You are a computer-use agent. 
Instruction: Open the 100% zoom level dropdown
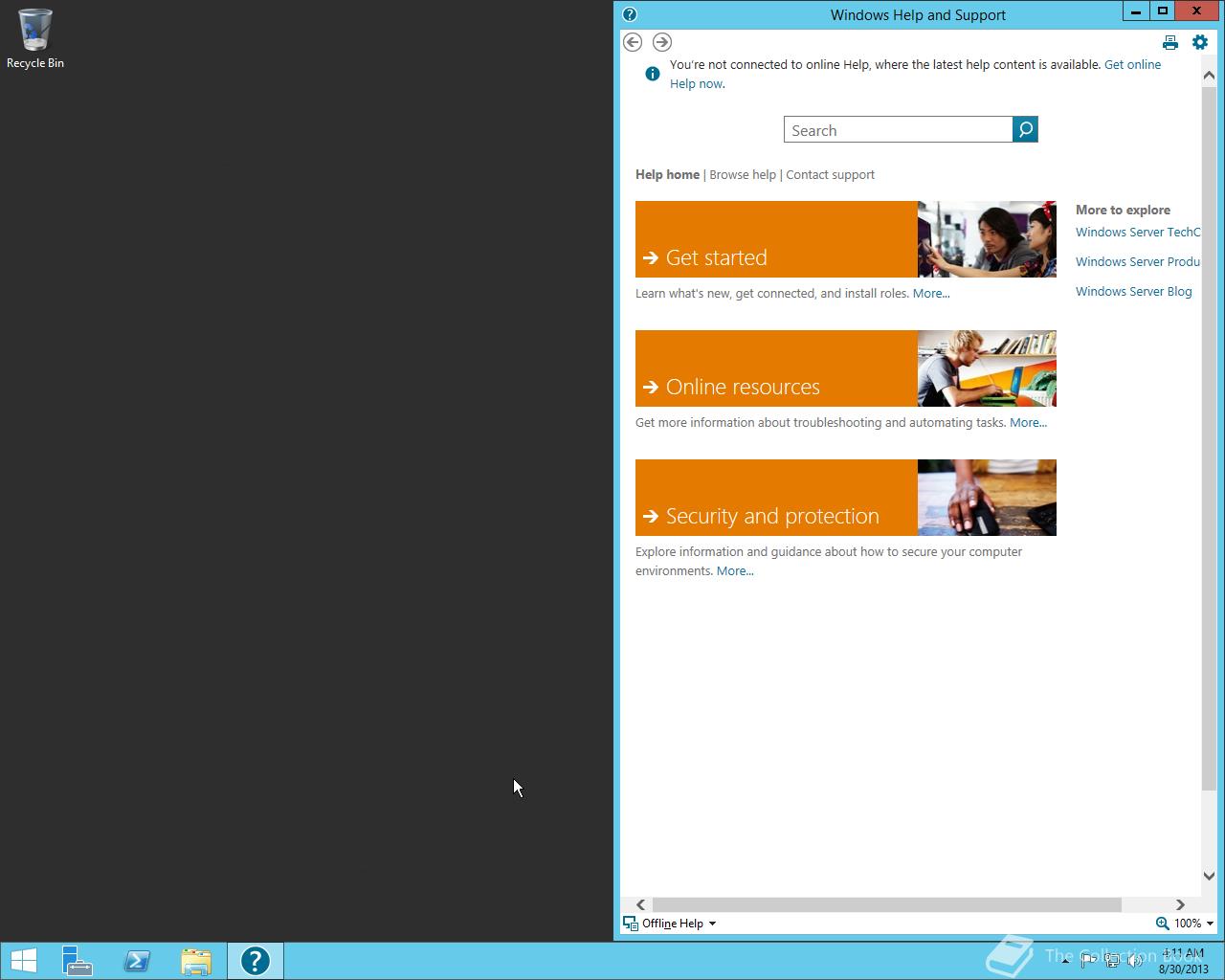click(1193, 924)
